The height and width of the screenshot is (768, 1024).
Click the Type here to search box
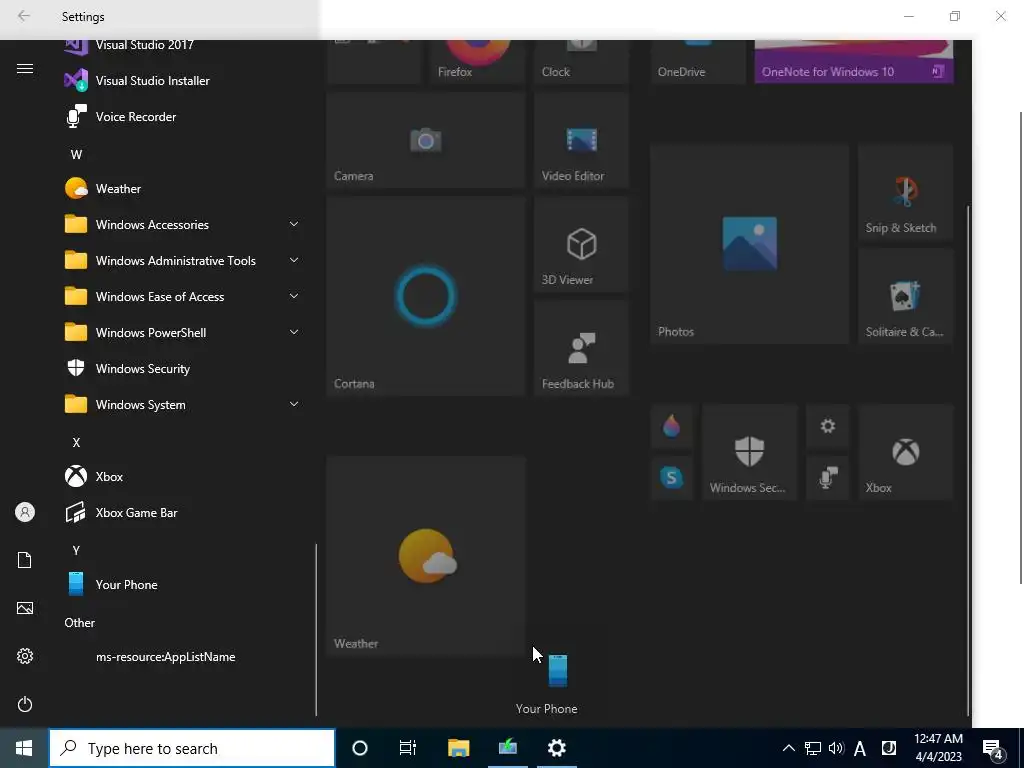click(192, 748)
